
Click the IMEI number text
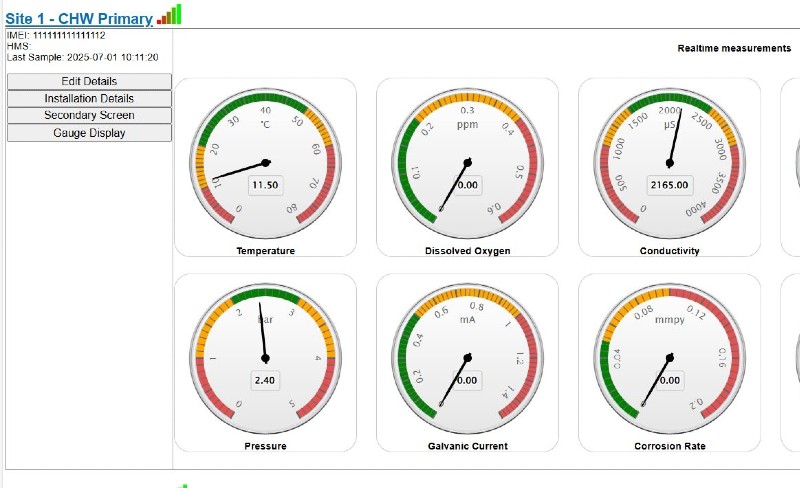point(69,35)
